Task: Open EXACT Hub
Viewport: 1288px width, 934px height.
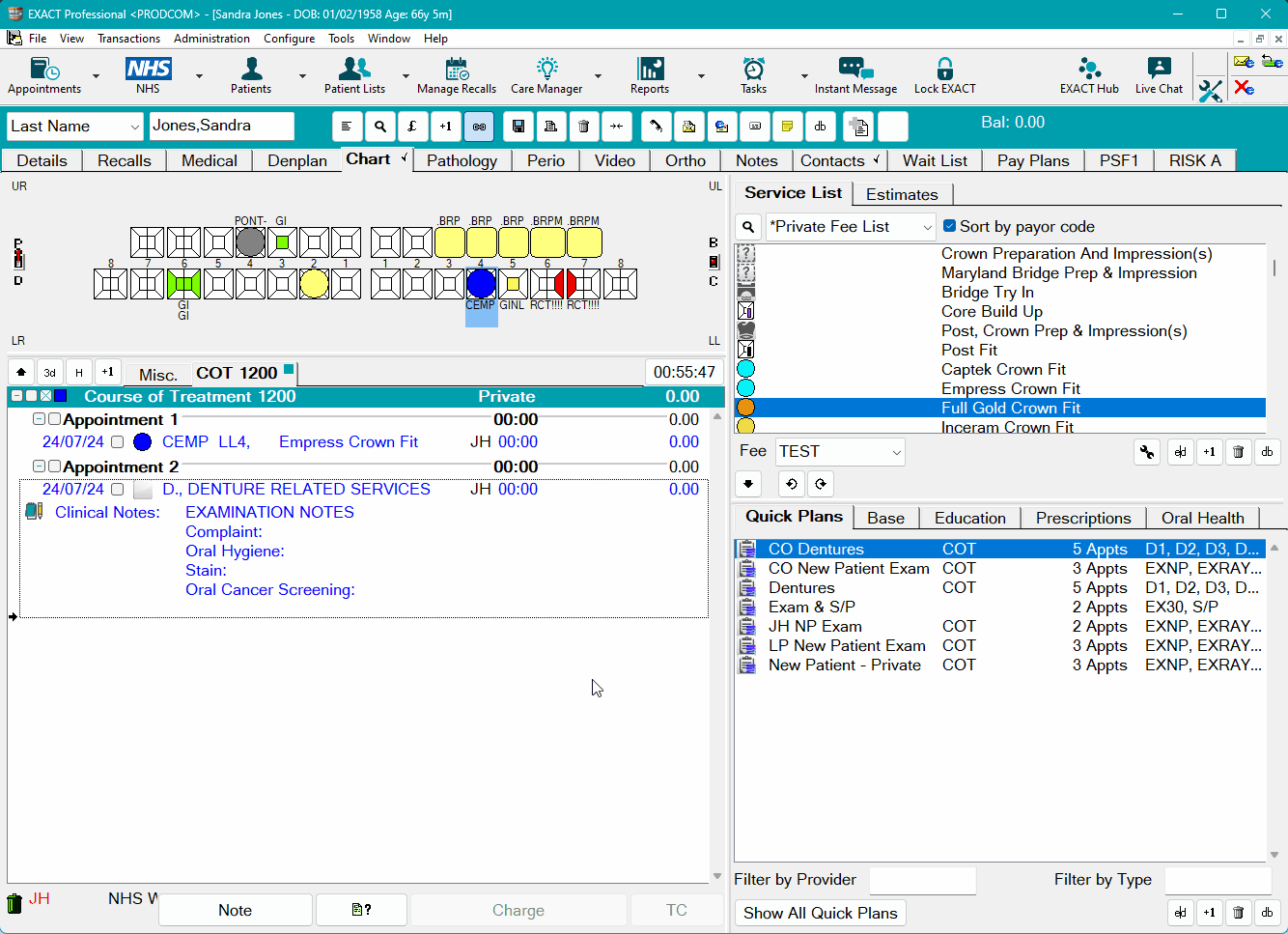Action: pos(1089,75)
